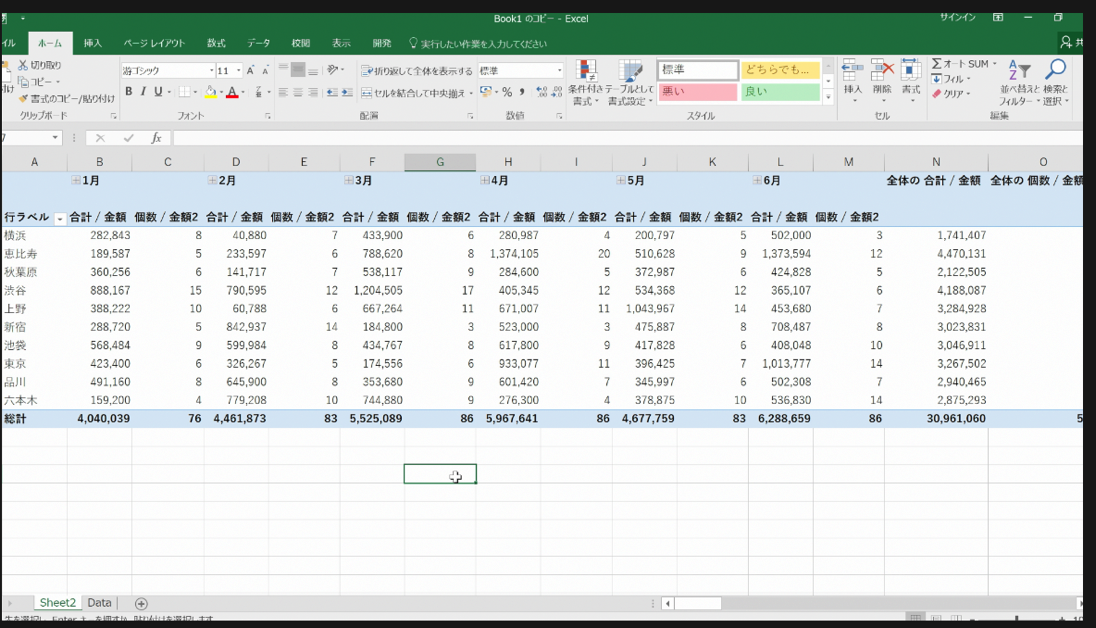Image resolution: width=1096 pixels, height=628 pixels.
Task: Switch to the 数式 (Formulas) tab
Action: point(216,43)
